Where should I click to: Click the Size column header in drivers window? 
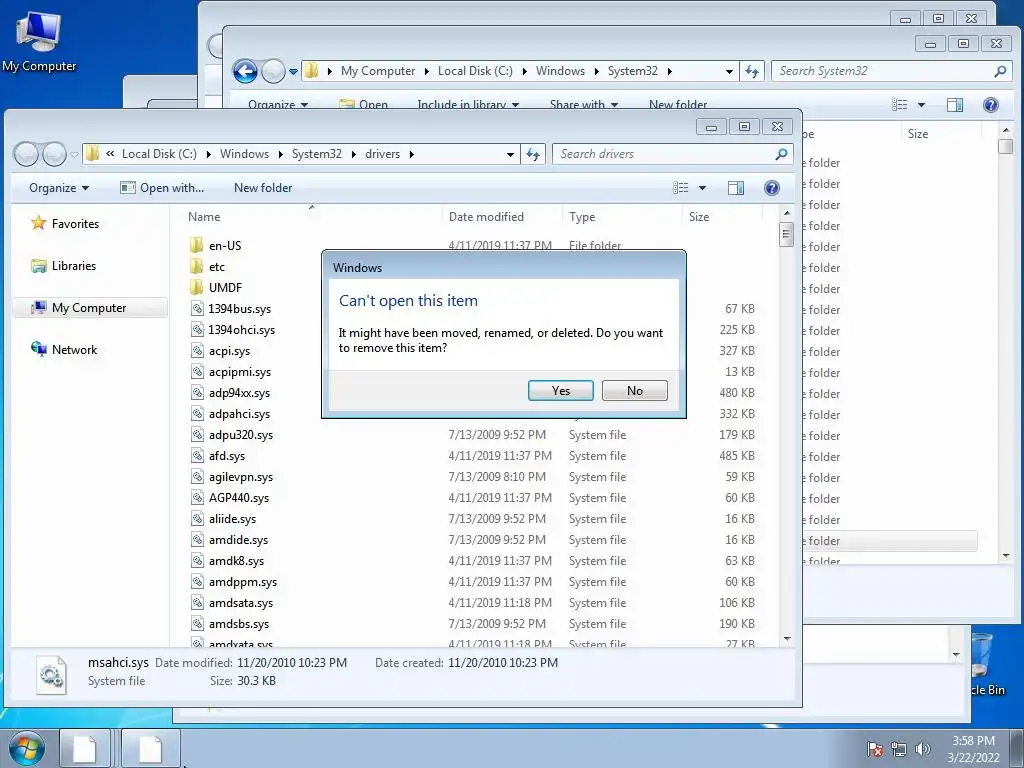(x=699, y=217)
